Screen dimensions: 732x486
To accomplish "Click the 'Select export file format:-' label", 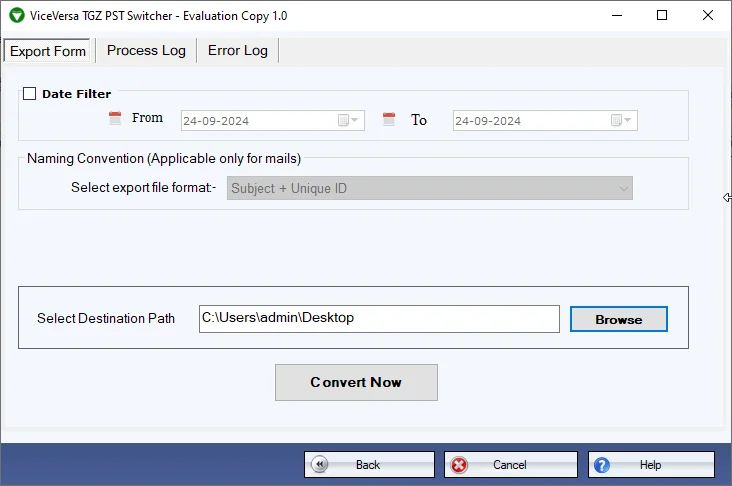I will (x=143, y=187).
